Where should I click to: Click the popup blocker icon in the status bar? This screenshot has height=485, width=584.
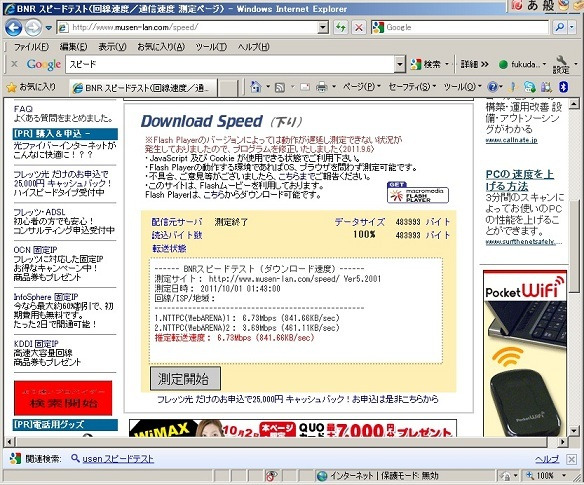coord(271,476)
